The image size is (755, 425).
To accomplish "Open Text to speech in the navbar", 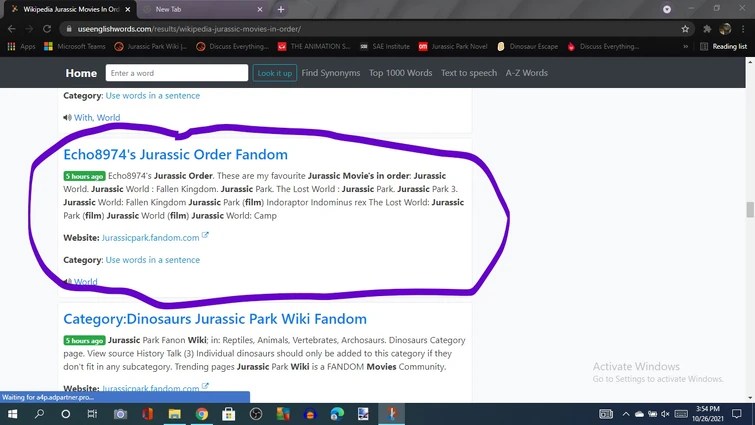I will (x=469, y=73).
